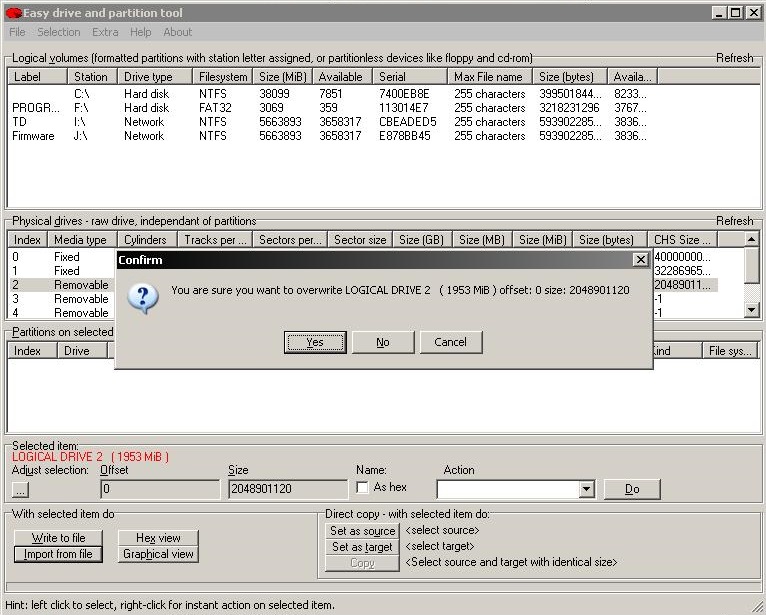Expand the Action dropdown list

click(x=587, y=490)
